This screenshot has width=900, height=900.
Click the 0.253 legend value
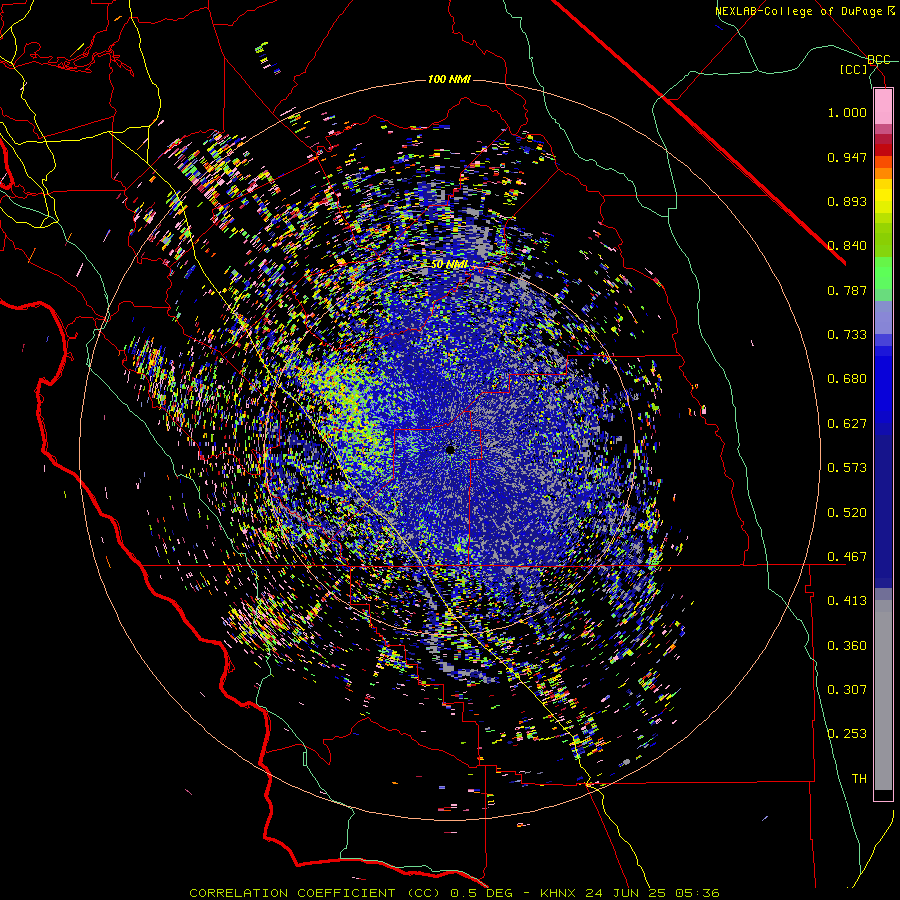coord(847,734)
